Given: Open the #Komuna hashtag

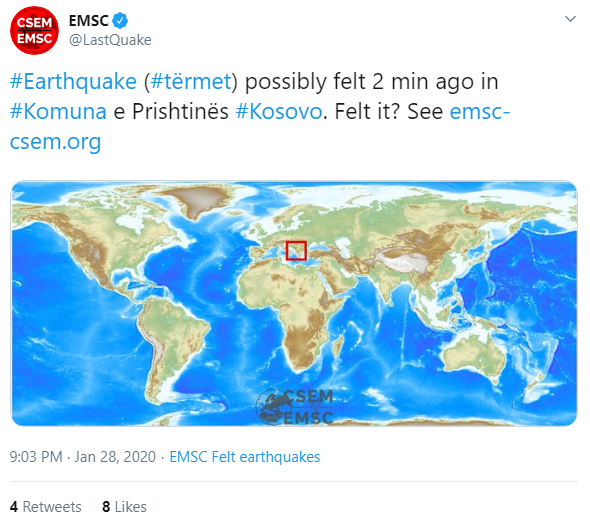Looking at the screenshot, I should point(58,112).
